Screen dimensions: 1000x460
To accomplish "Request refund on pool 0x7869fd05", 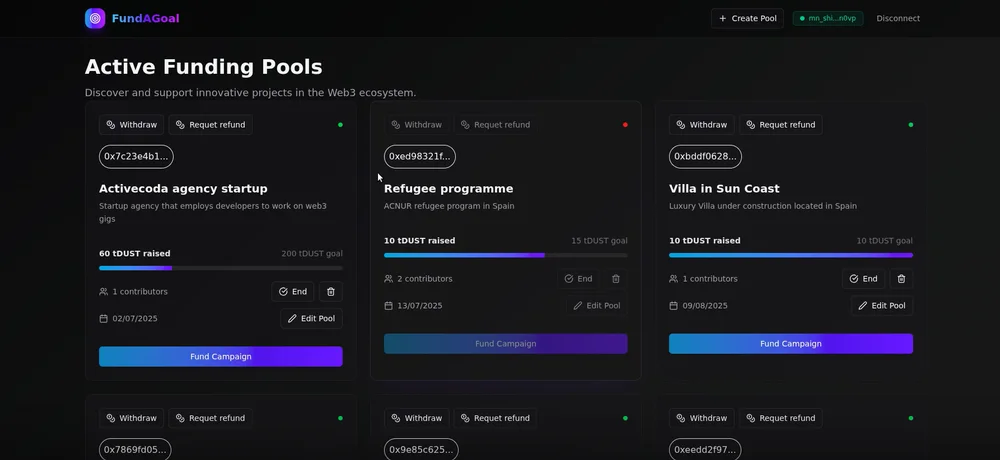I will (210, 418).
